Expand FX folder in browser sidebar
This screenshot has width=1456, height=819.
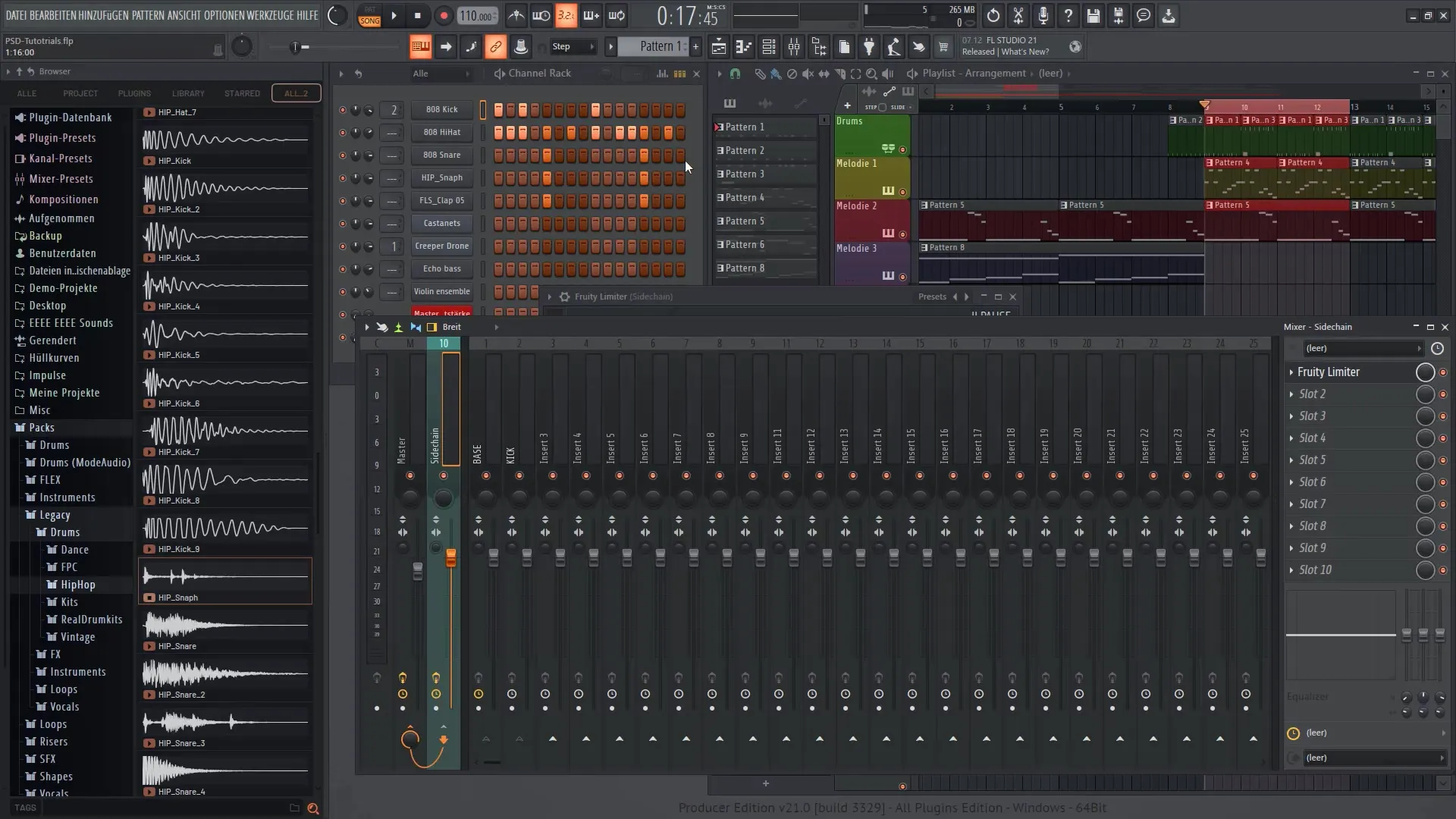click(x=55, y=654)
